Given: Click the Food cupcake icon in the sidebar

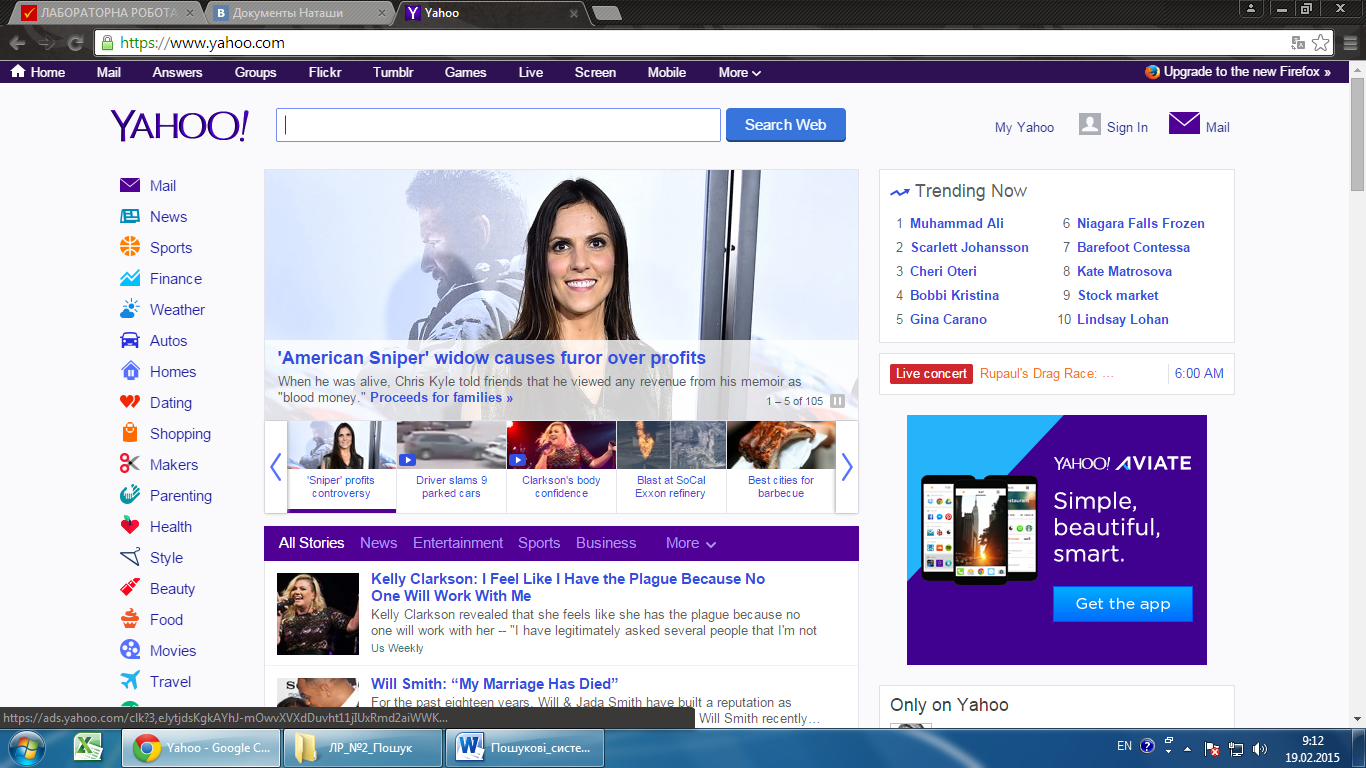Looking at the screenshot, I should pyautogui.click(x=130, y=619).
